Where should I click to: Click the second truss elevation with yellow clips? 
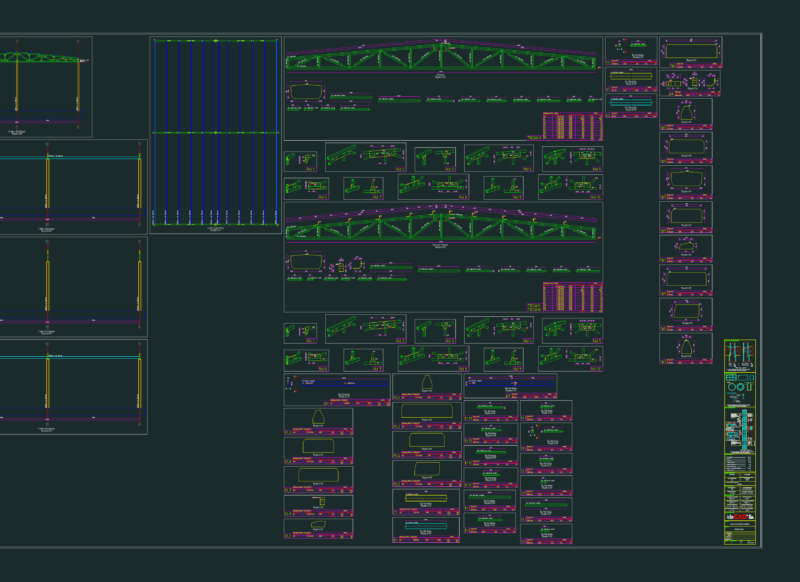pos(441,224)
